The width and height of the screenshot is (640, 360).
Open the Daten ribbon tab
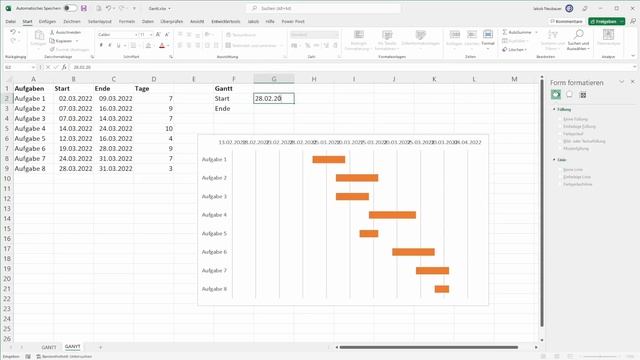(x=148, y=21)
